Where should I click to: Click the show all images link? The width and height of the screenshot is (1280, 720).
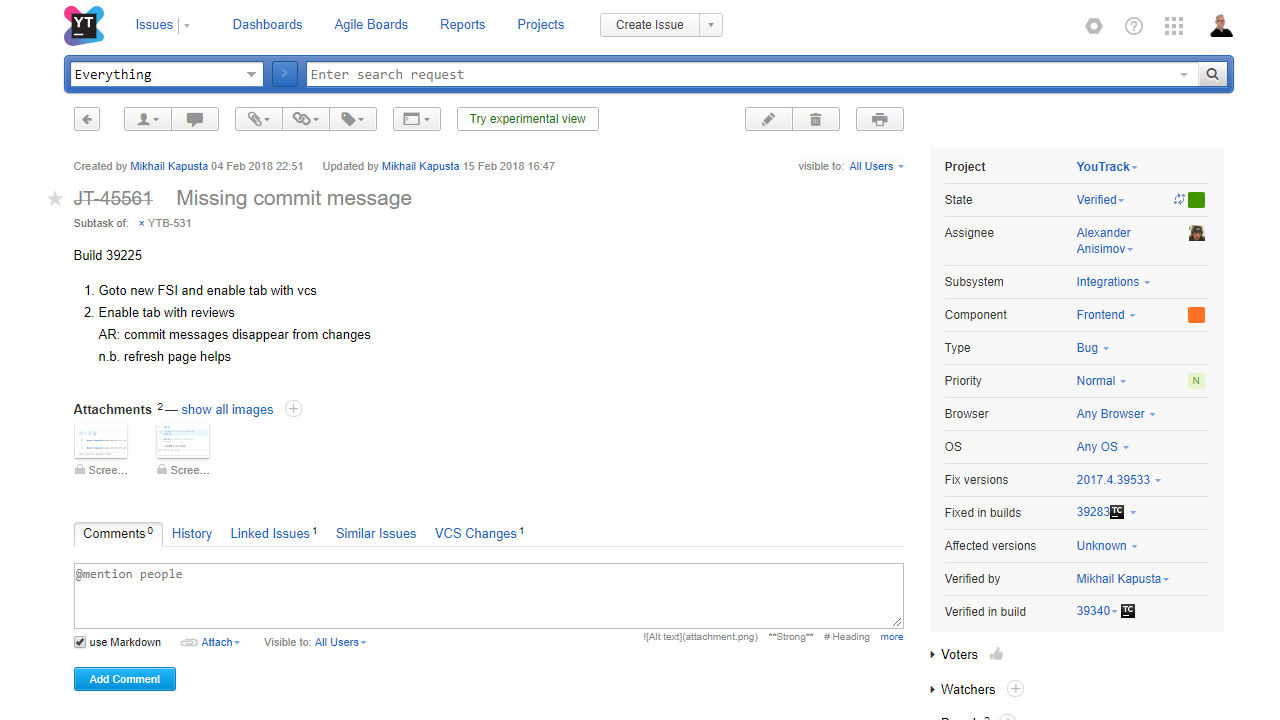[x=227, y=409]
